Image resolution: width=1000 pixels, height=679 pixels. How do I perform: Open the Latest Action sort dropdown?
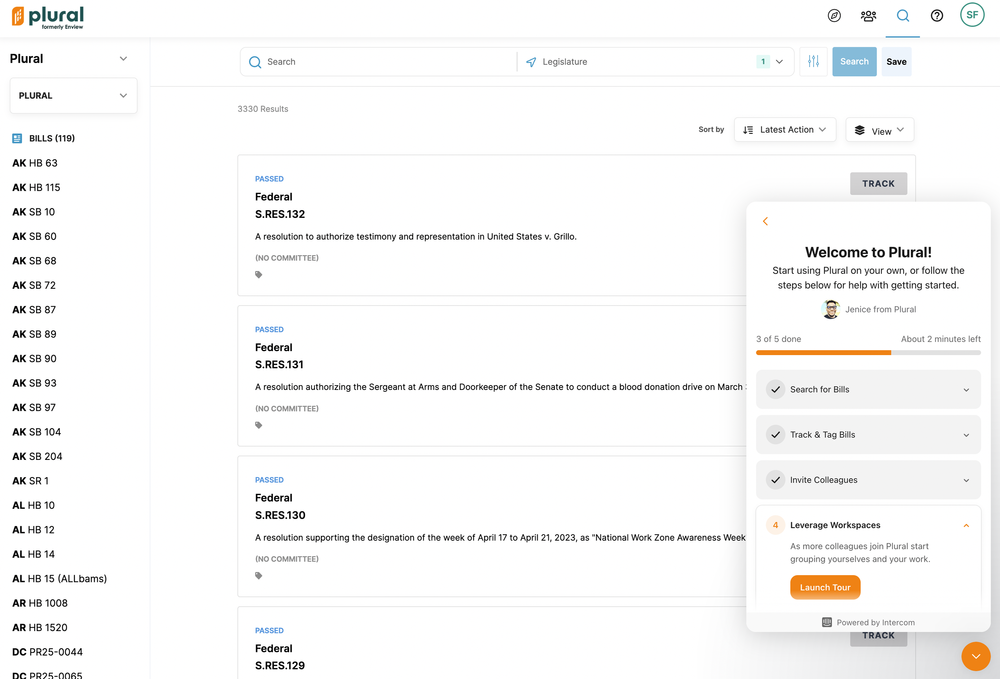click(785, 130)
